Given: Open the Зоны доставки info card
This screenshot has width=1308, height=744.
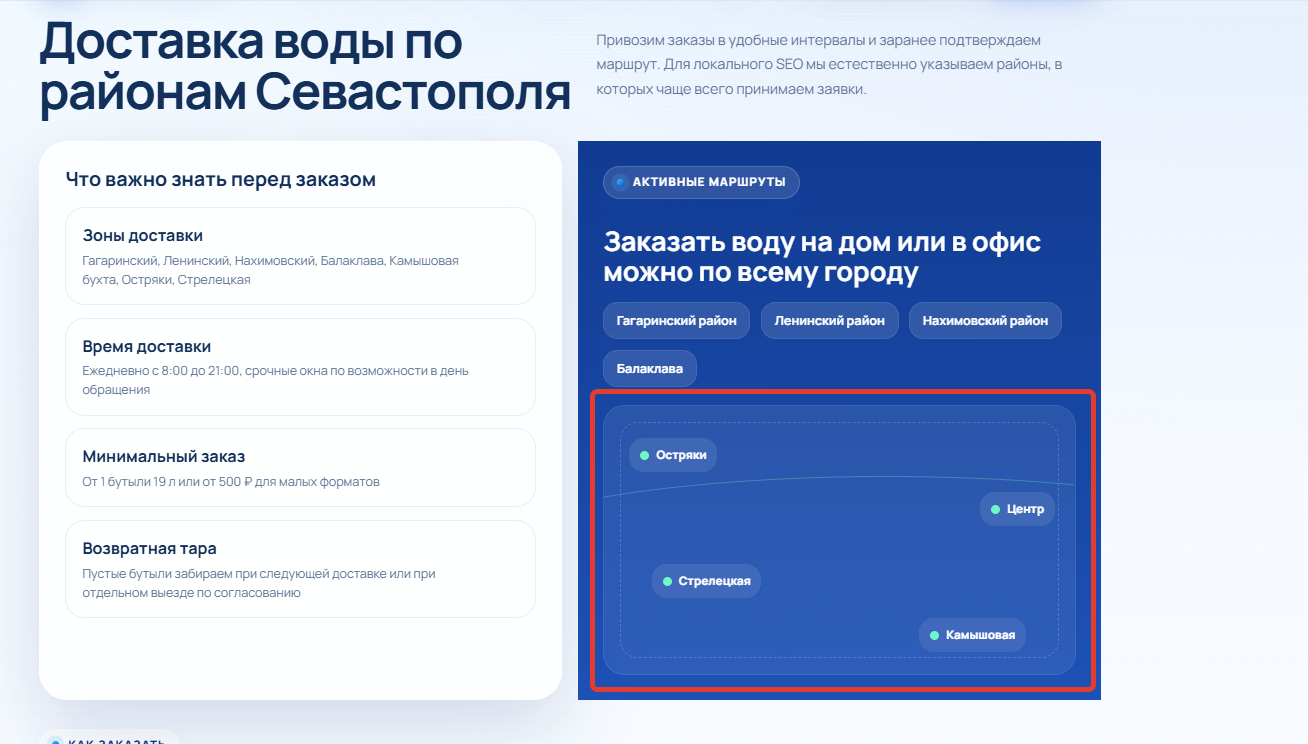Looking at the screenshot, I should coord(300,256).
